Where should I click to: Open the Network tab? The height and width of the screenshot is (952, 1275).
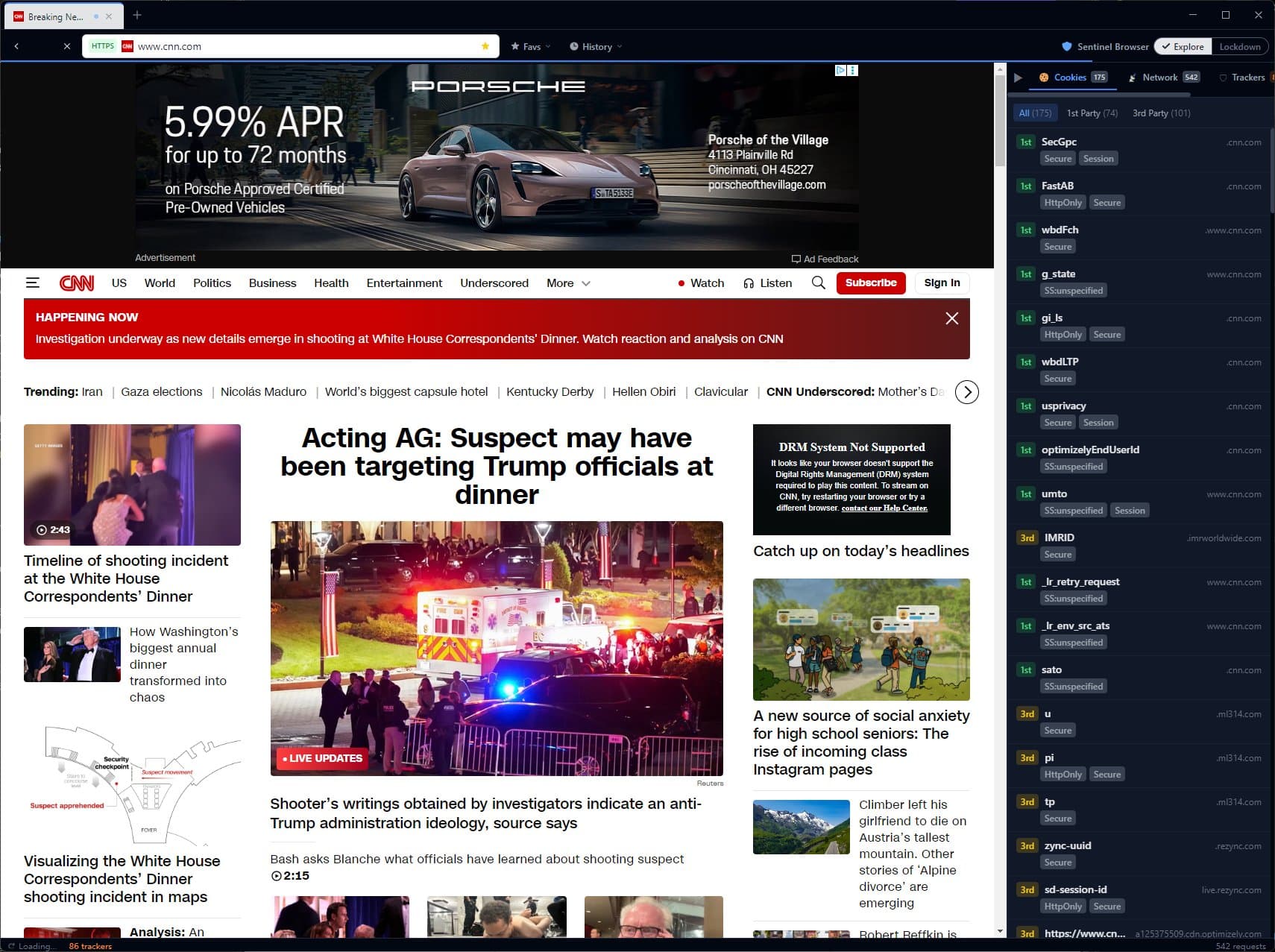pyautogui.click(x=1163, y=78)
